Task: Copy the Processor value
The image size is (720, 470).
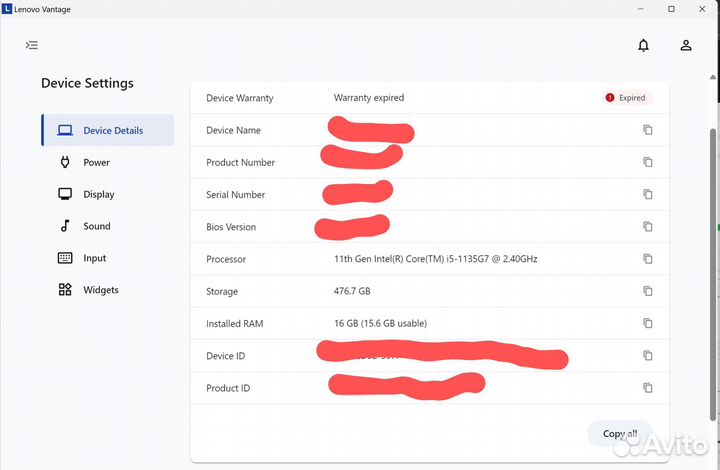Action: tap(647, 259)
